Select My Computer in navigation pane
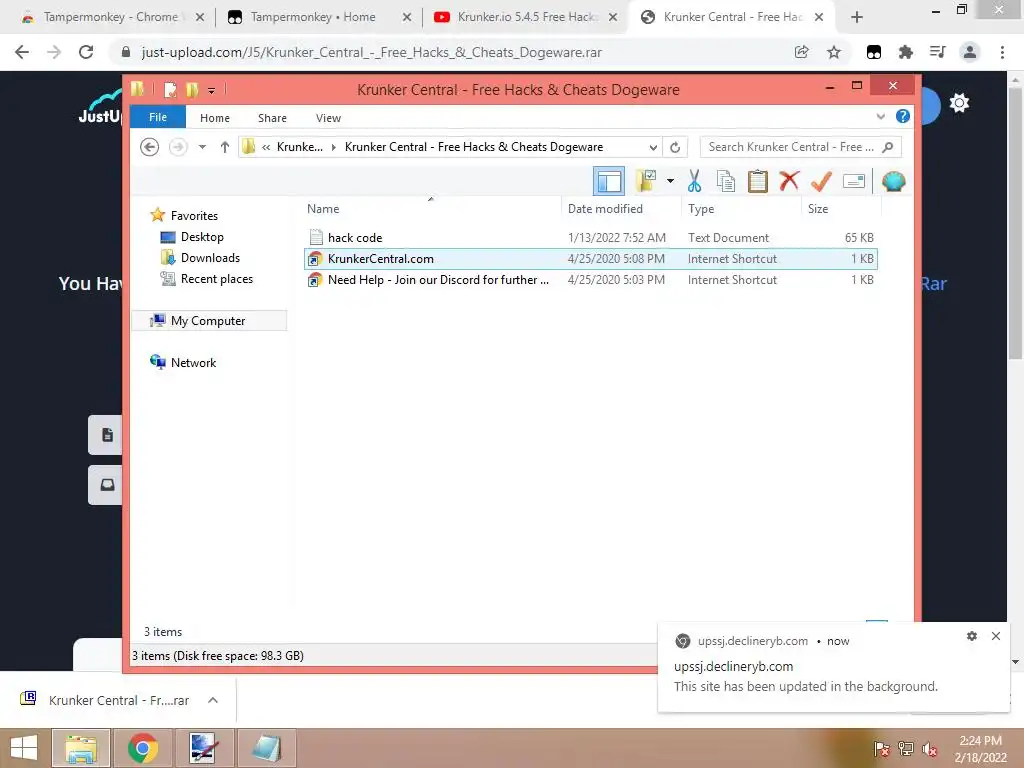The width and height of the screenshot is (1024, 768). click(208, 321)
